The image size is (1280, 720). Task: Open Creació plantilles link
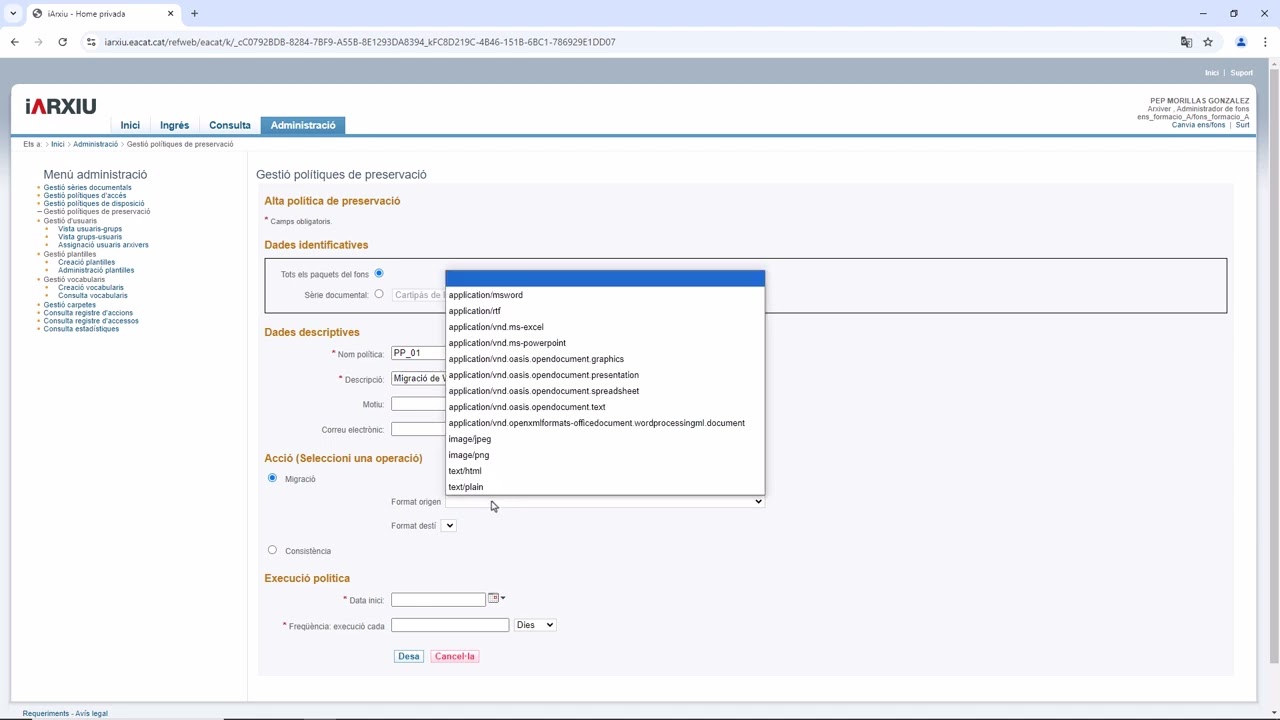click(x=86, y=262)
